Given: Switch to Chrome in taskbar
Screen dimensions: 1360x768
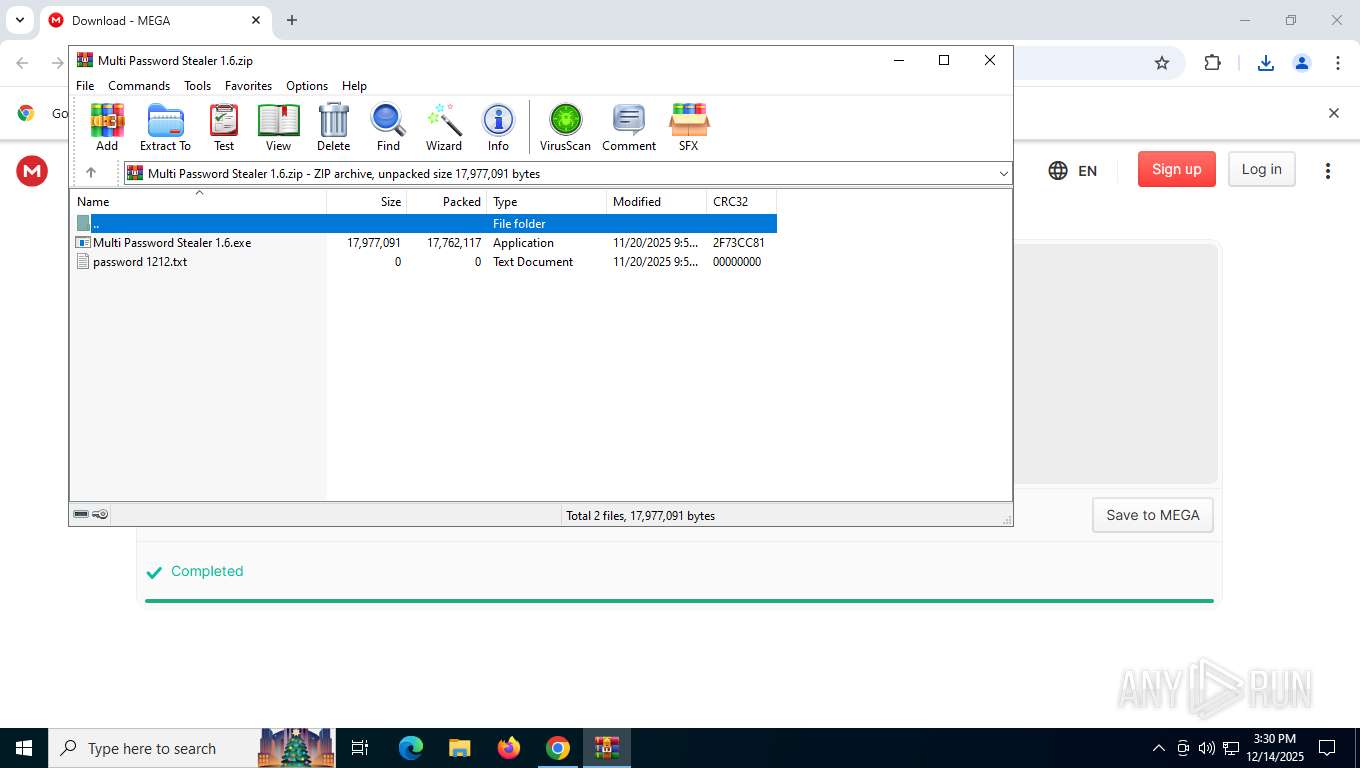Looking at the screenshot, I should [x=558, y=748].
